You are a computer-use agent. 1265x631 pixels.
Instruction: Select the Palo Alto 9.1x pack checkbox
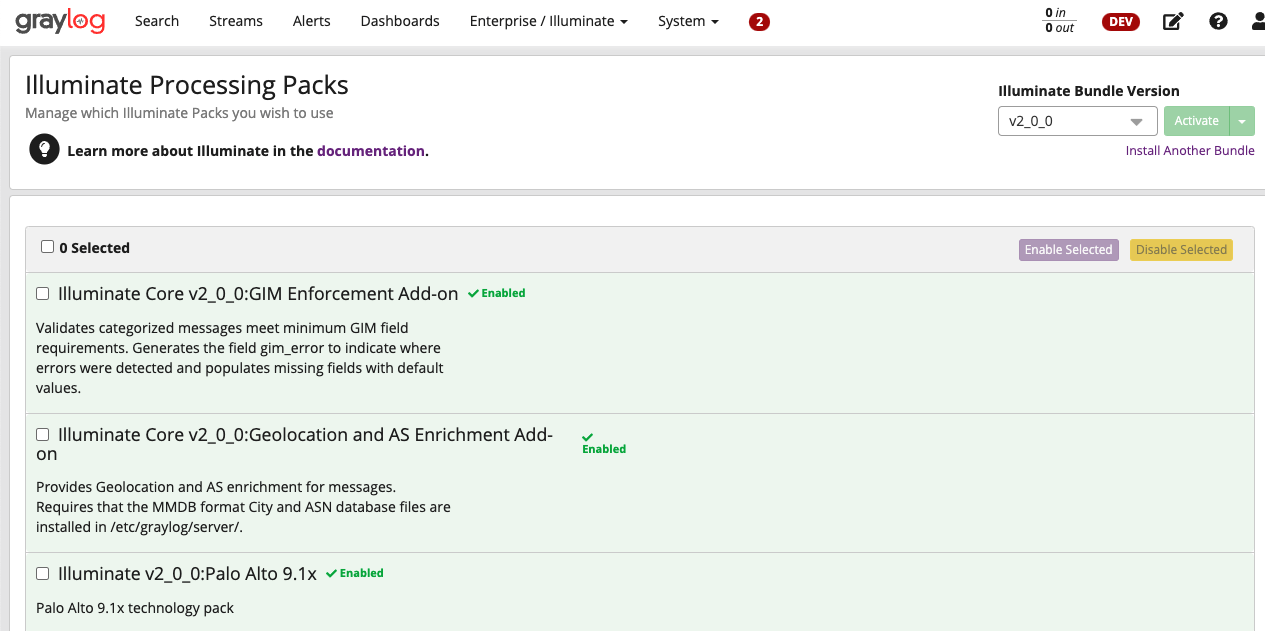[42, 574]
